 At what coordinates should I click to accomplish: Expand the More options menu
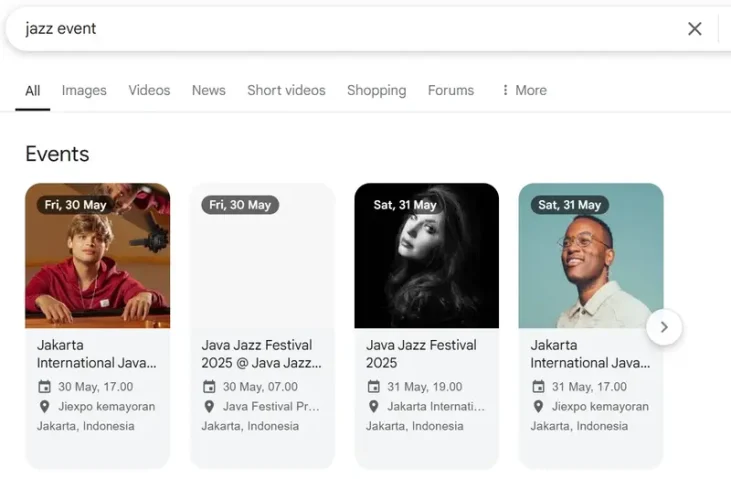pos(524,90)
